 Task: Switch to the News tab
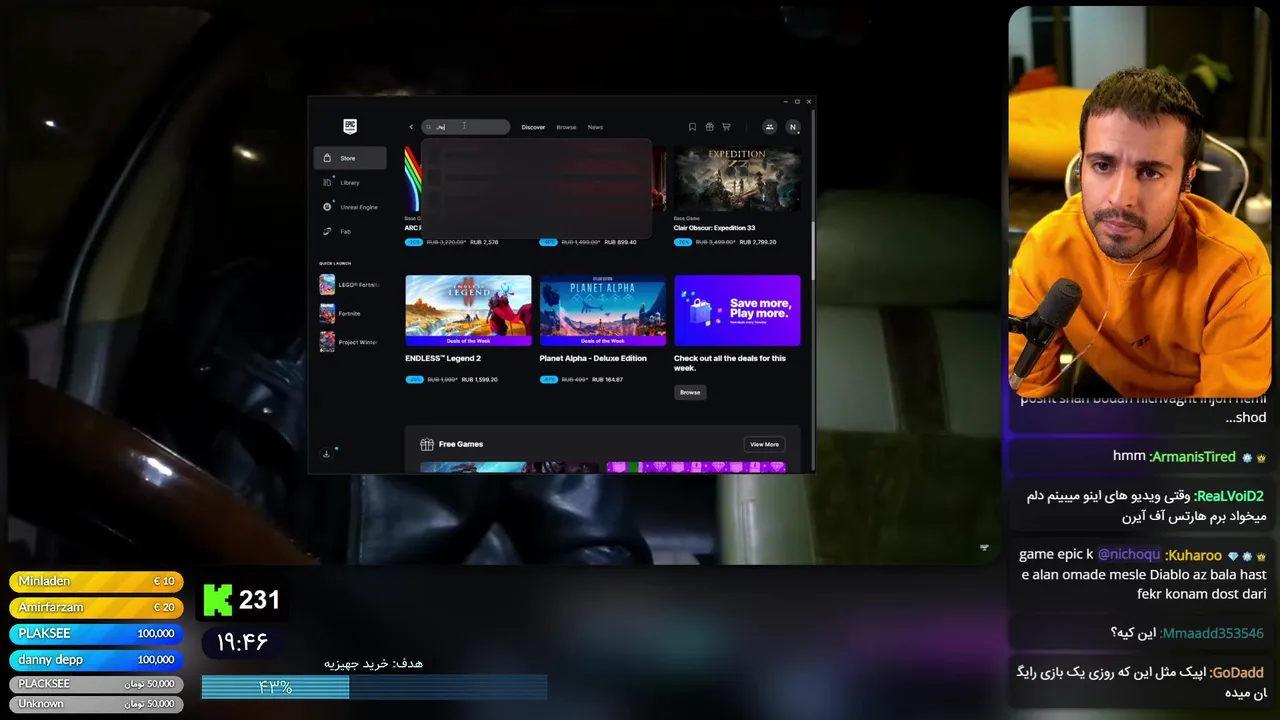pos(595,127)
